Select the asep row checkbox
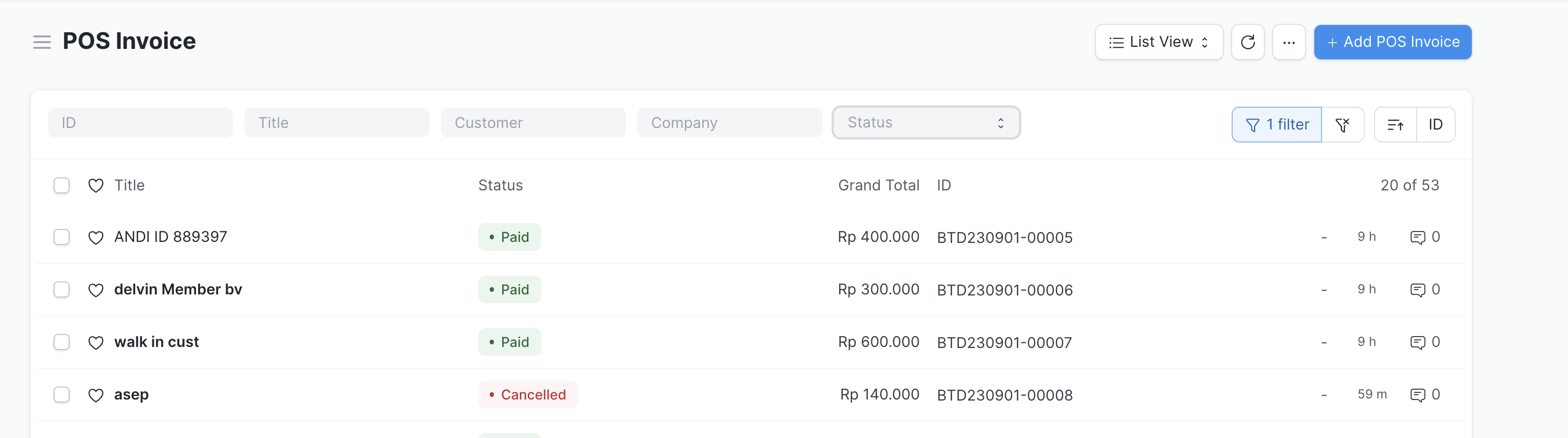 coord(61,395)
